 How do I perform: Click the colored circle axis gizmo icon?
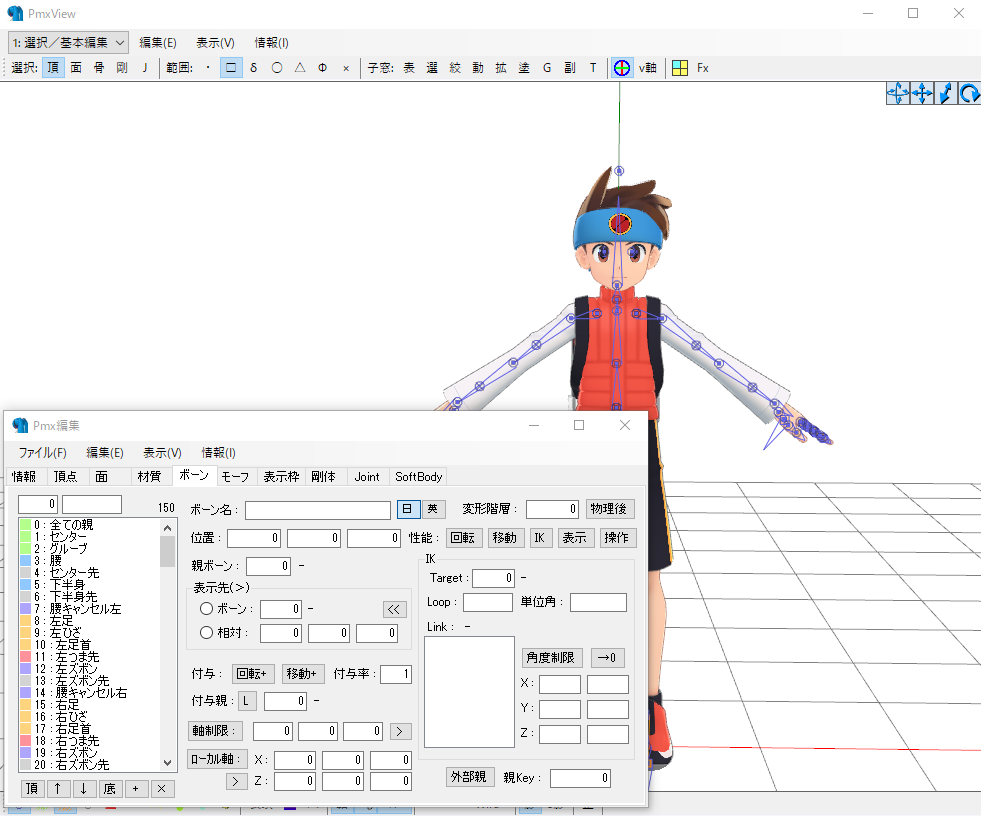pyautogui.click(x=621, y=68)
